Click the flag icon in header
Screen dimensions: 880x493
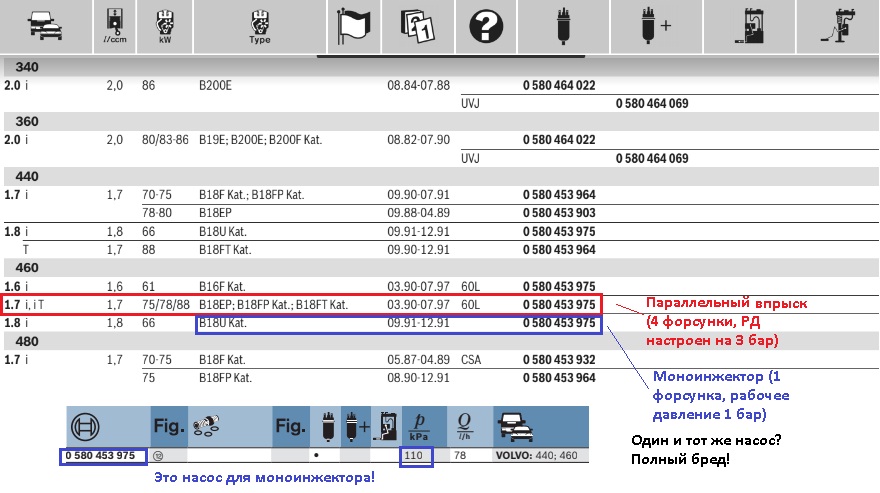coord(354,24)
